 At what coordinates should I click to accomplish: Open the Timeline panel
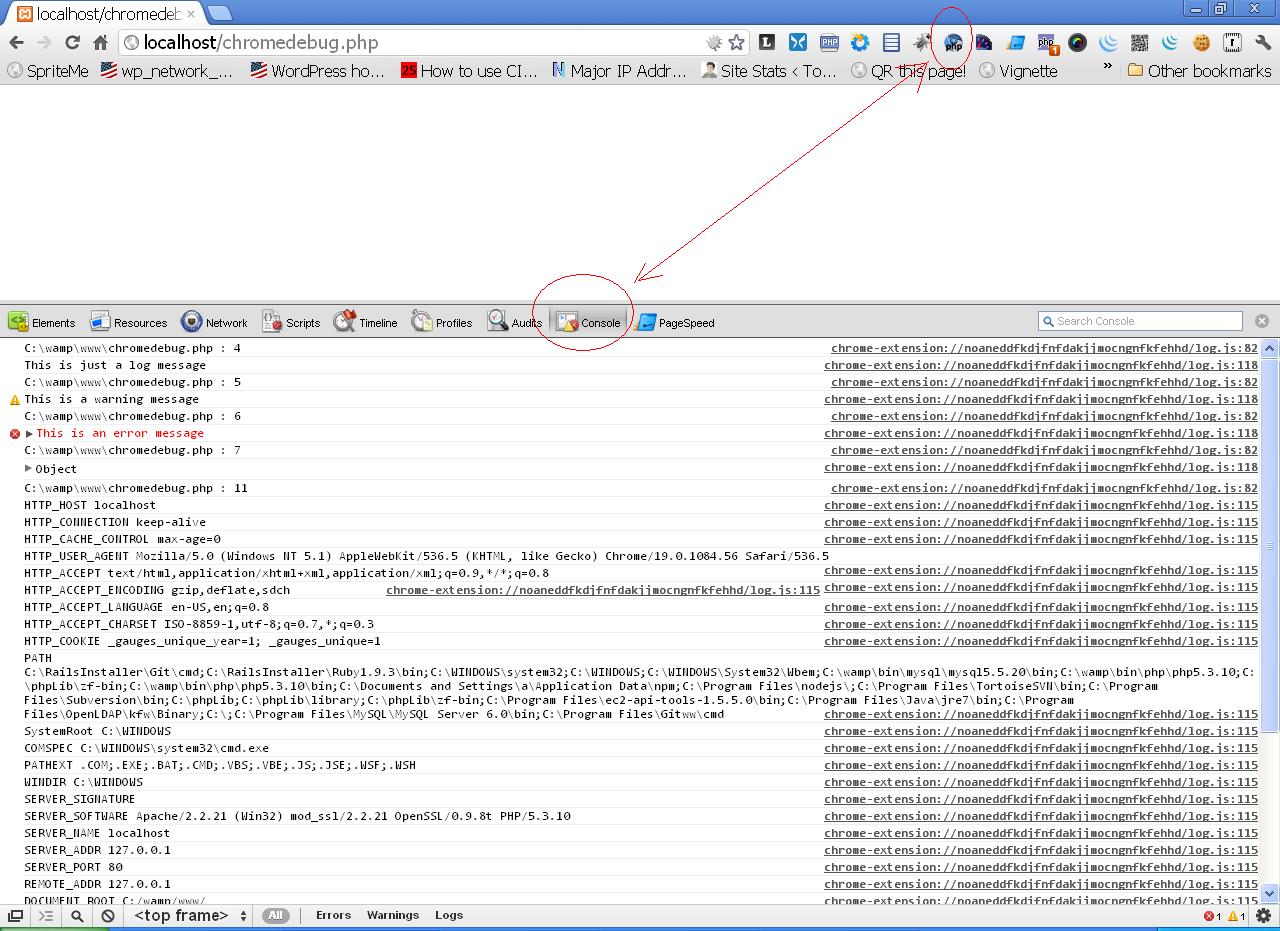pos(365,322)
